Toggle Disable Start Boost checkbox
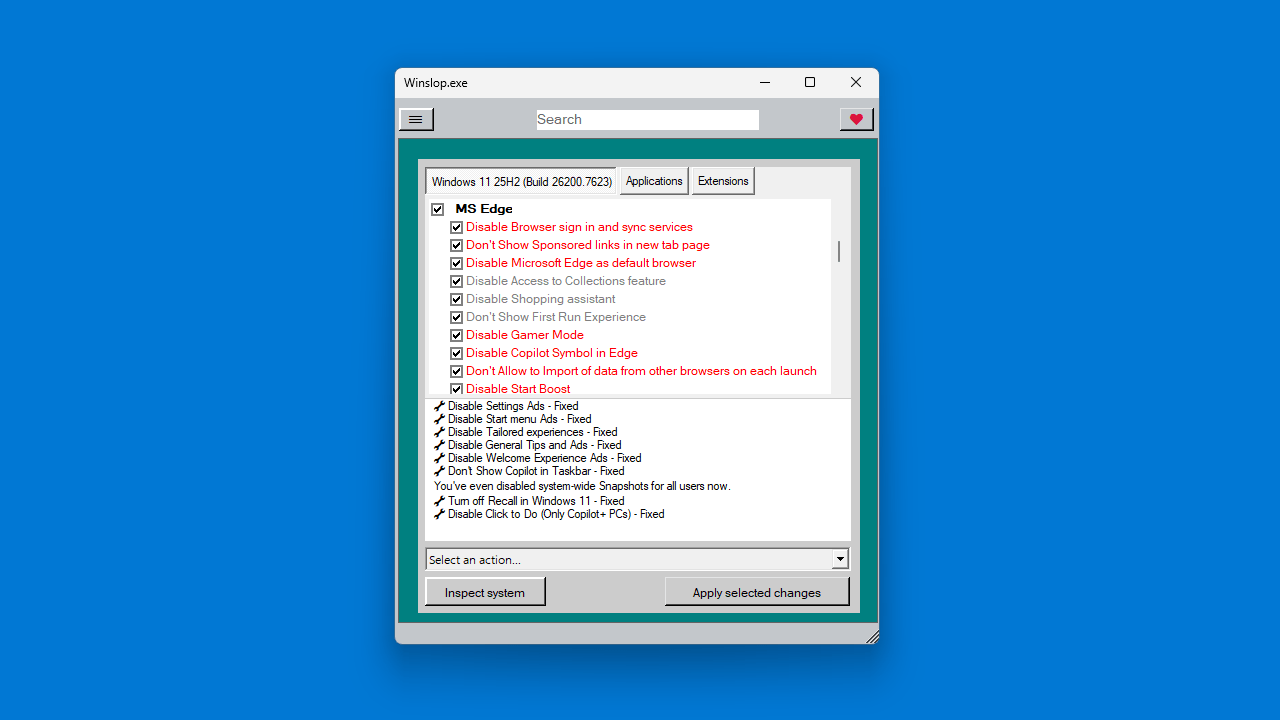The image size is (1280, 720). 456,389
